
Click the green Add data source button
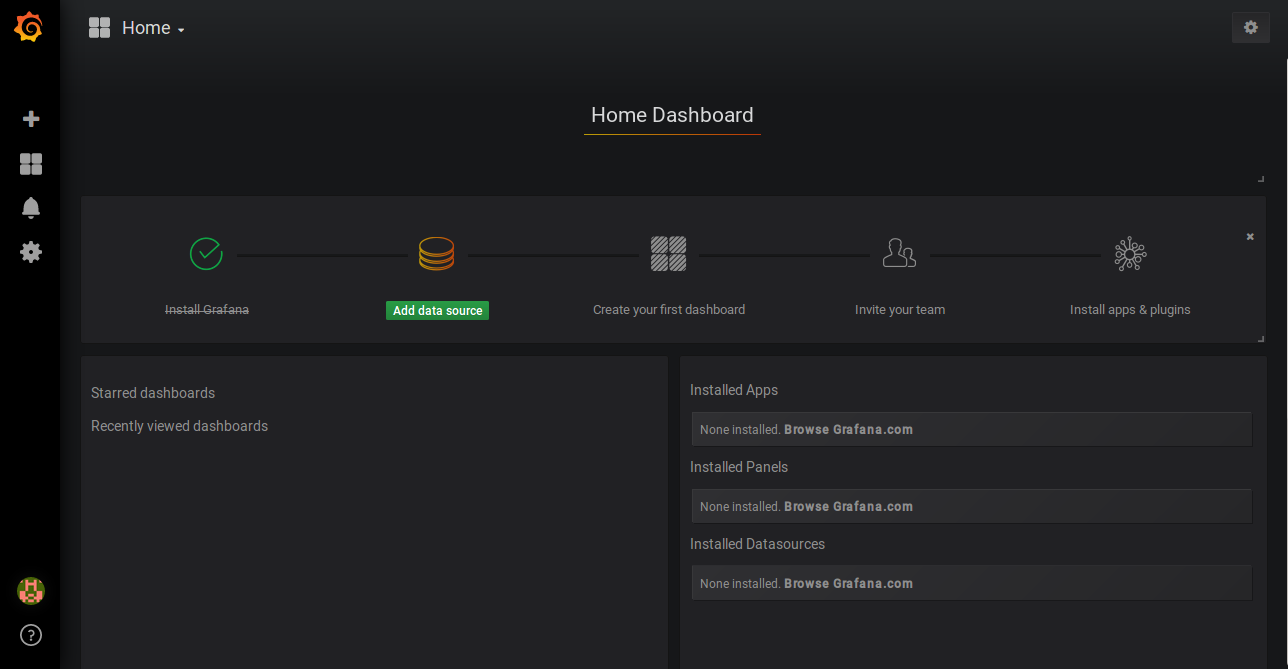[x=437, y=311]
